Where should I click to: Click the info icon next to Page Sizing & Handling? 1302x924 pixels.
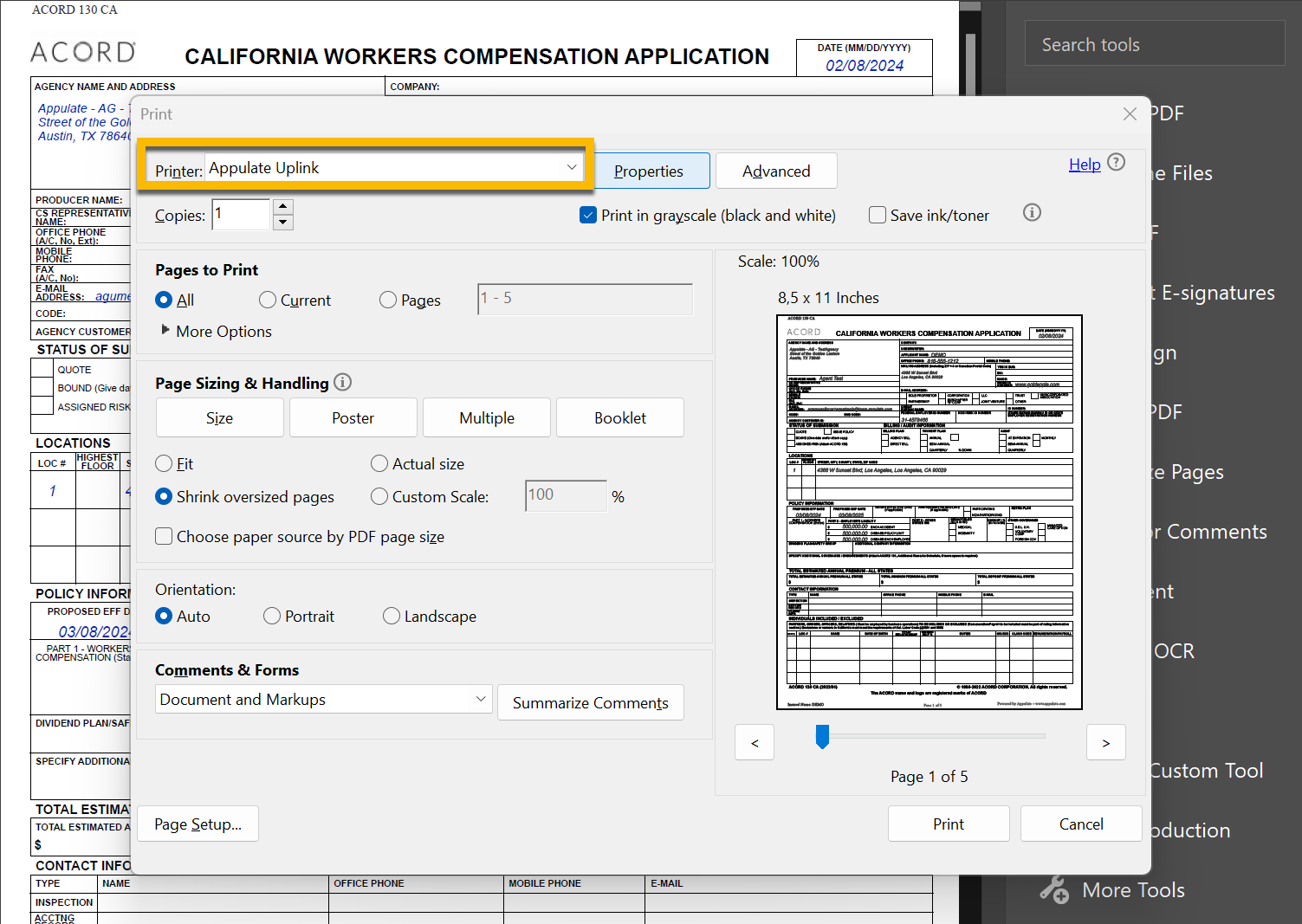(x=343, y=382)
